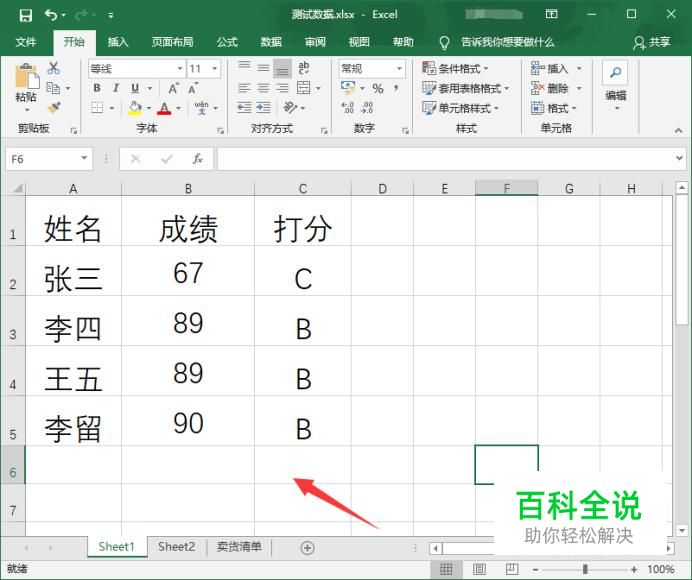Increase decimal places
Image resolution: width=692 pixels, height=580 pixels.
click(x=348, y=107)
